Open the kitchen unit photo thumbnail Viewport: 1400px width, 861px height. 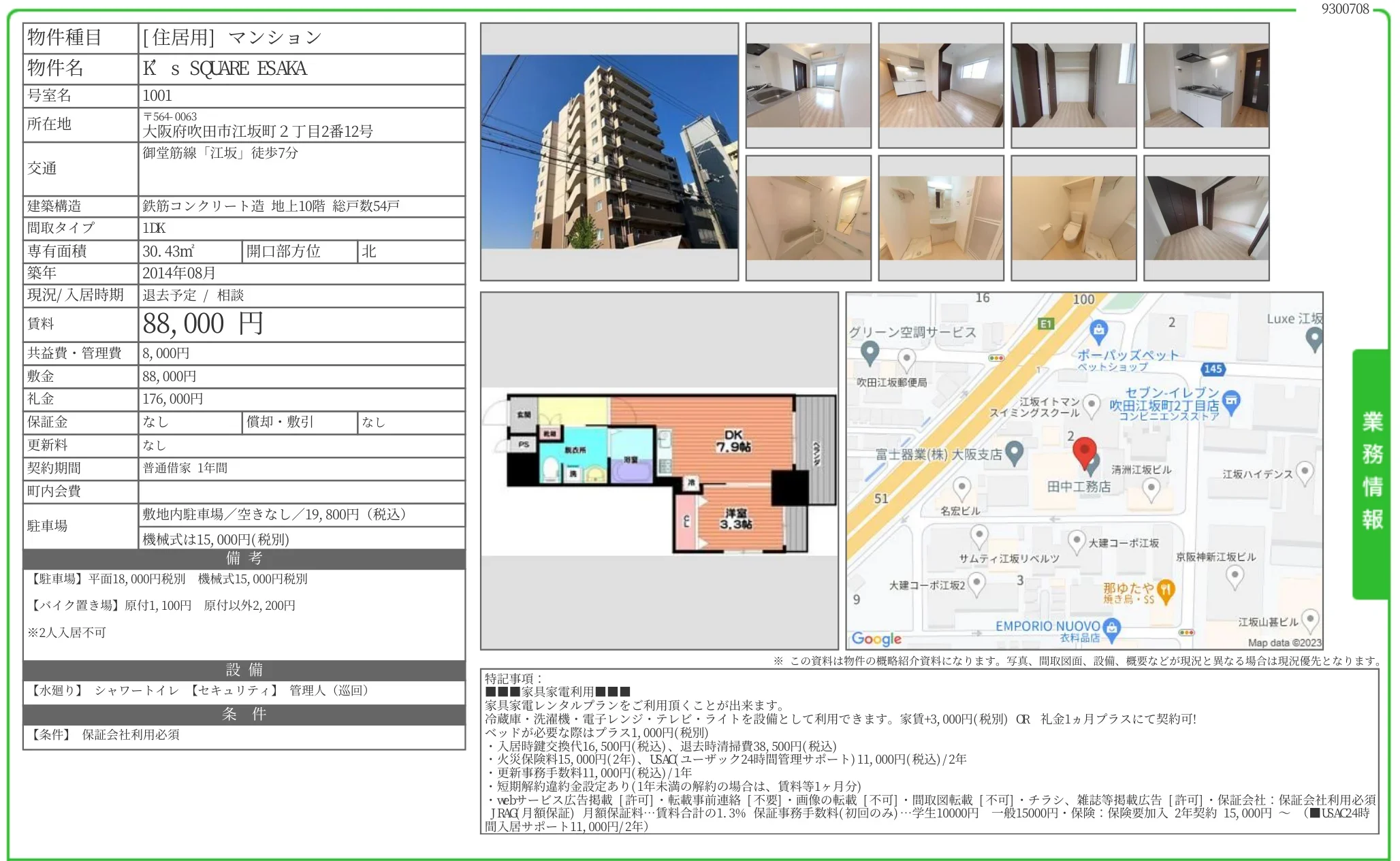(1206, 86)
